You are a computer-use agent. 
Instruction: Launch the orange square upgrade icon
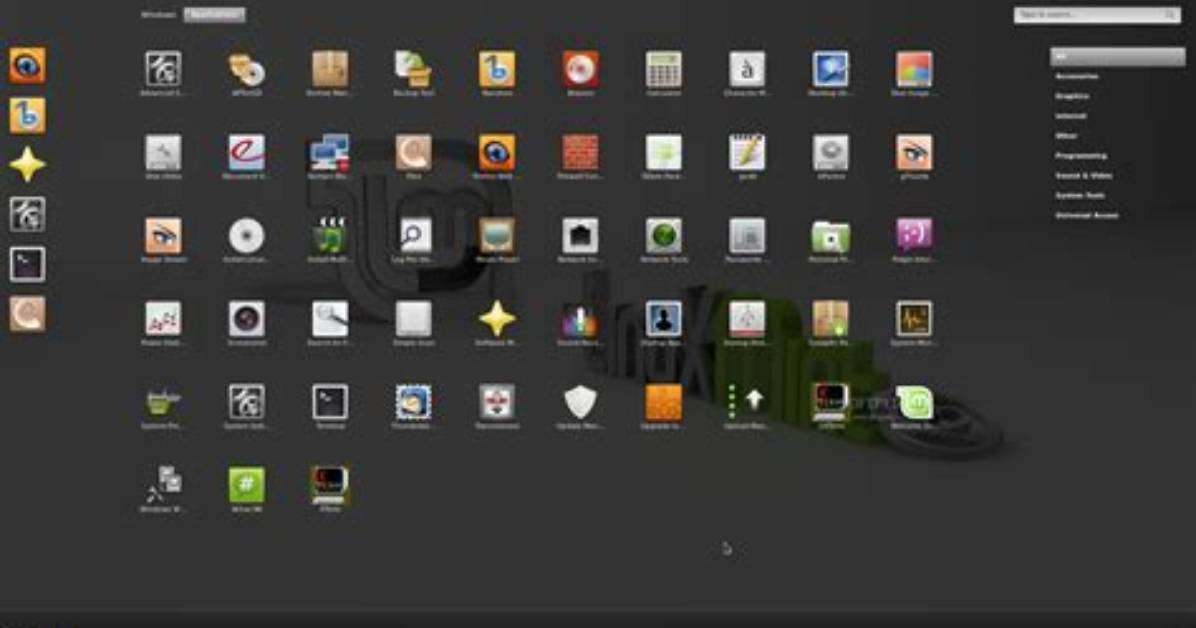click(x=664, y=402)
